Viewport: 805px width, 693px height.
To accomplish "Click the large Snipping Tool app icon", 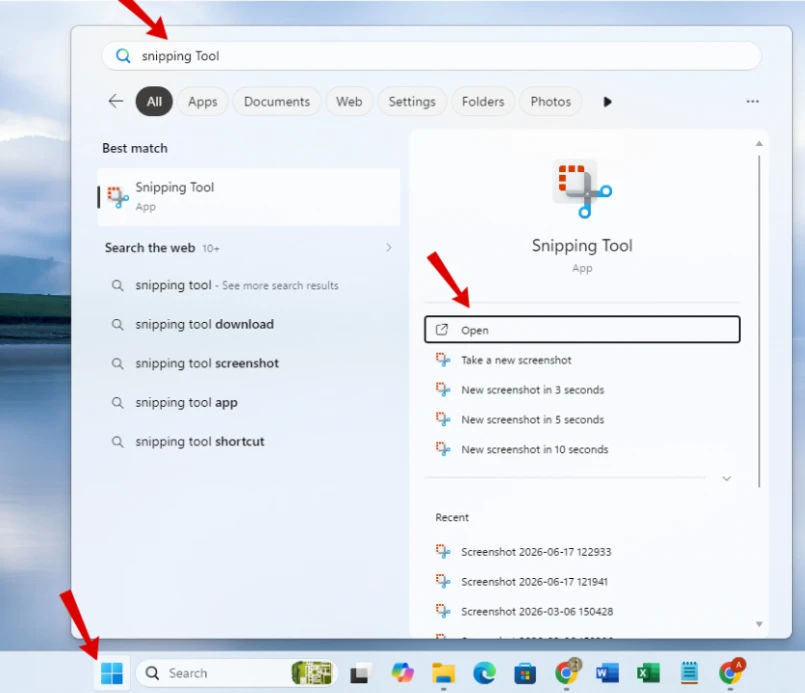I will point(582,188).
